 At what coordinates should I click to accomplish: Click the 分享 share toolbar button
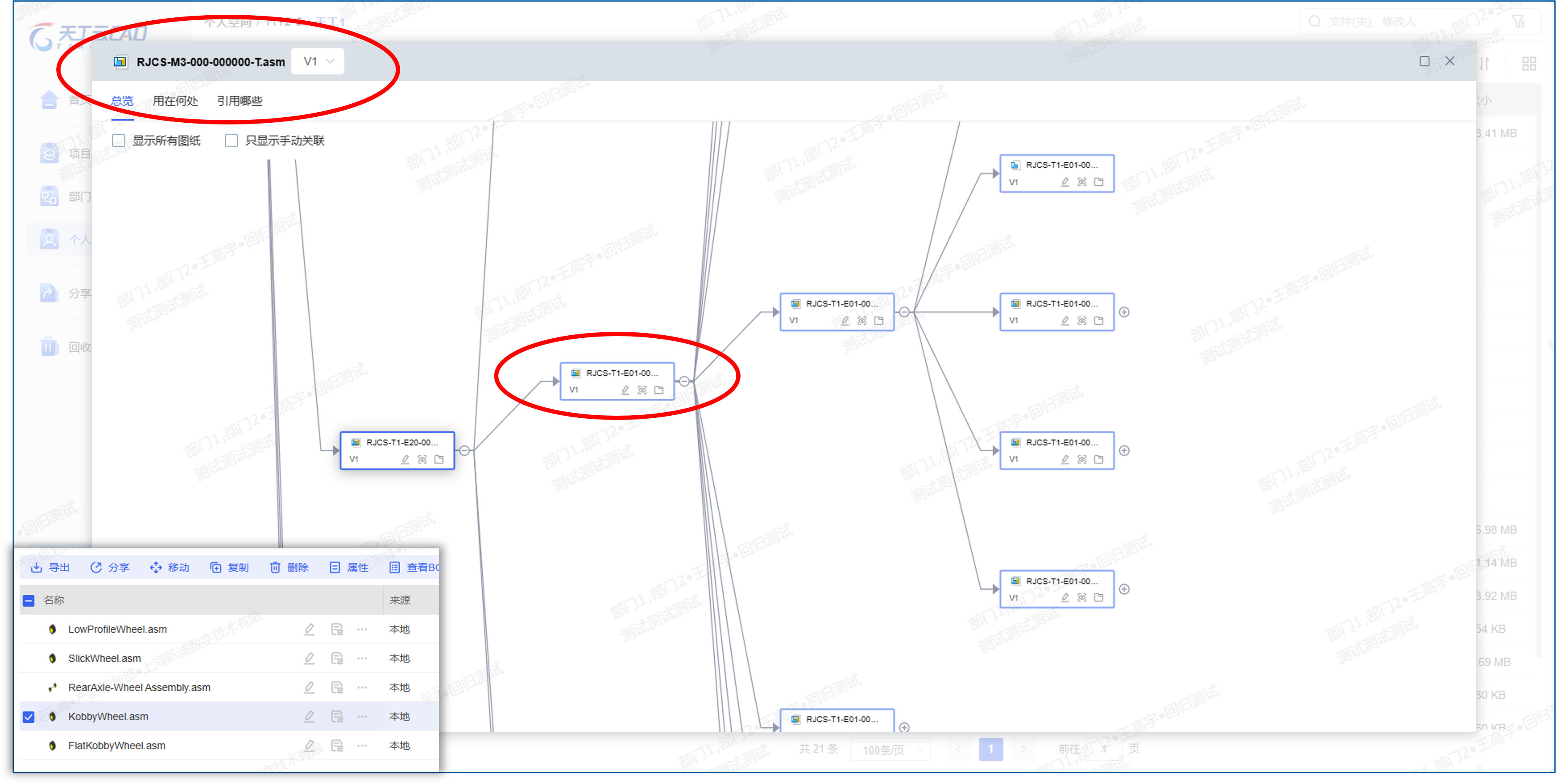(110, 567)
